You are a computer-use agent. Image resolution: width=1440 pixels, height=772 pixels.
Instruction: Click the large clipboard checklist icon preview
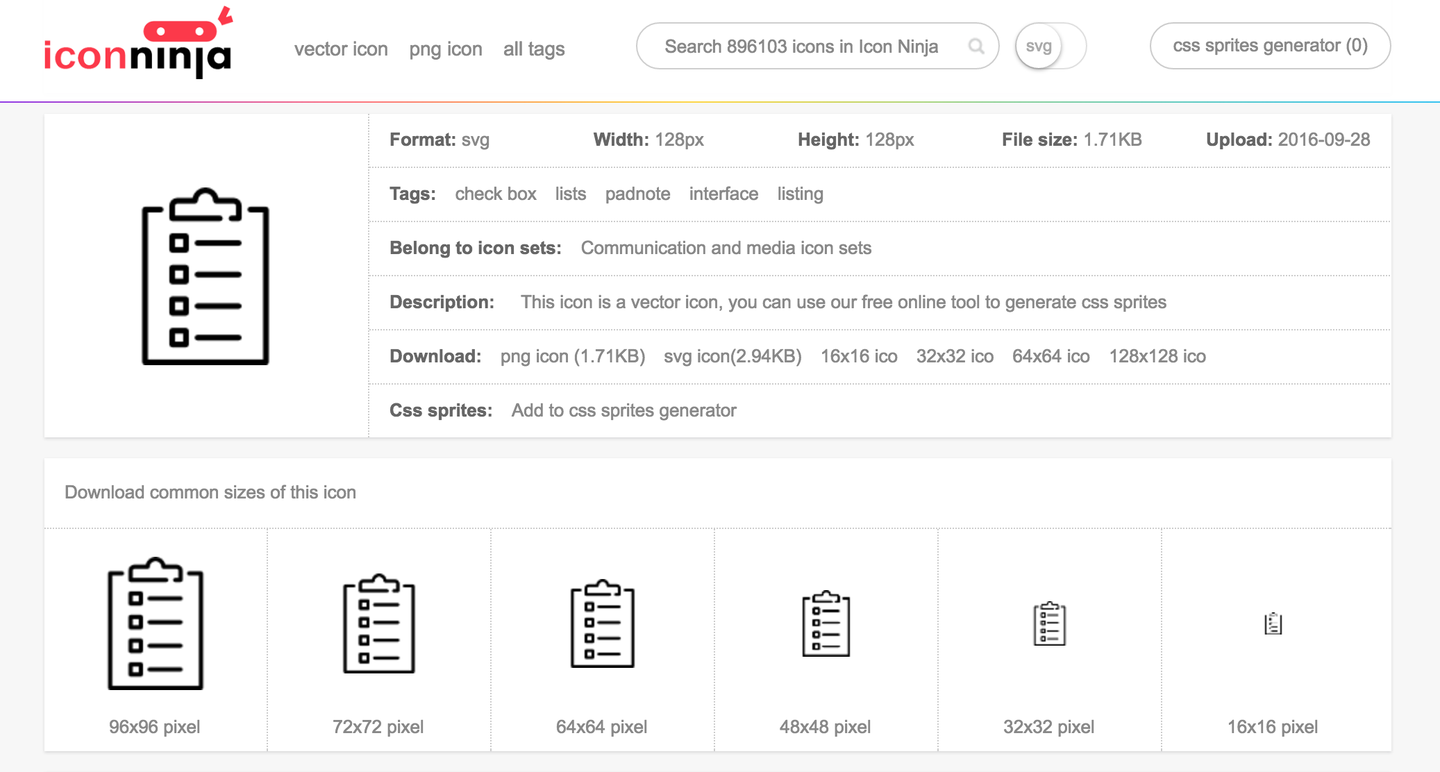coord(206,276)
